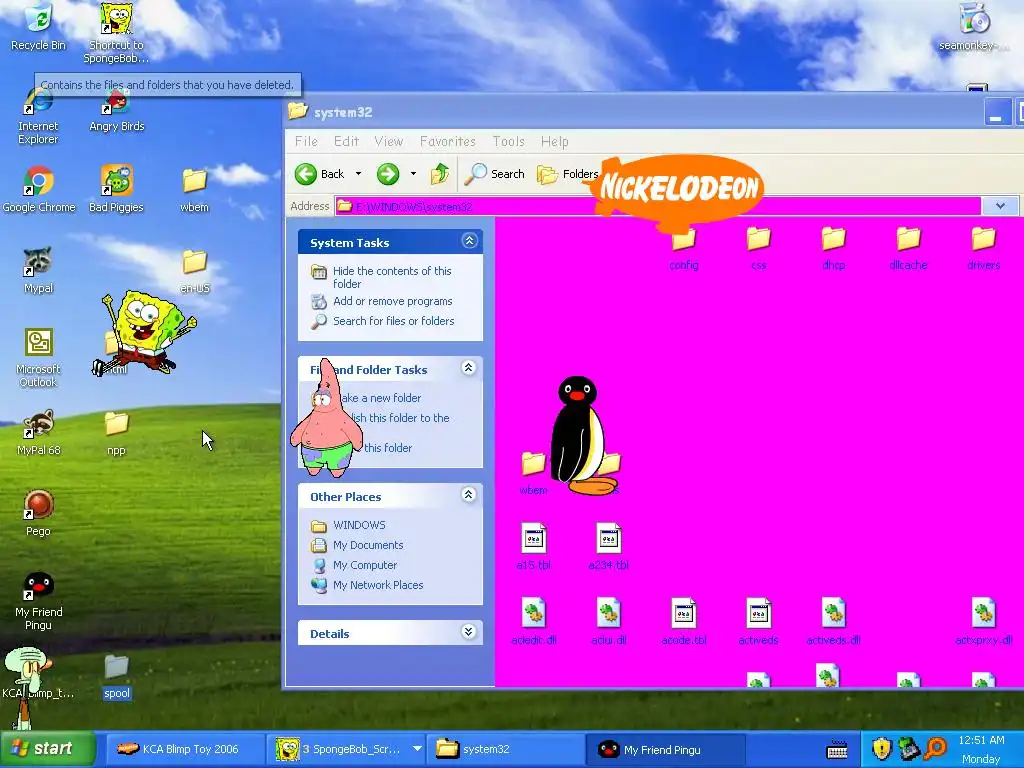Viewport: 1024px width, 768px height.
Task: Open the Back history dropdown arrow
Action: tap(358, 174)
